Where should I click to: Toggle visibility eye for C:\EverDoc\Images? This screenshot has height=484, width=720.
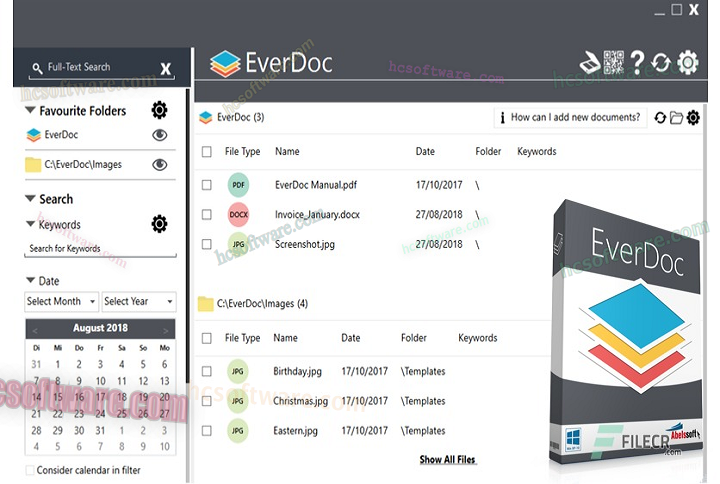click(x=159, y=165)
